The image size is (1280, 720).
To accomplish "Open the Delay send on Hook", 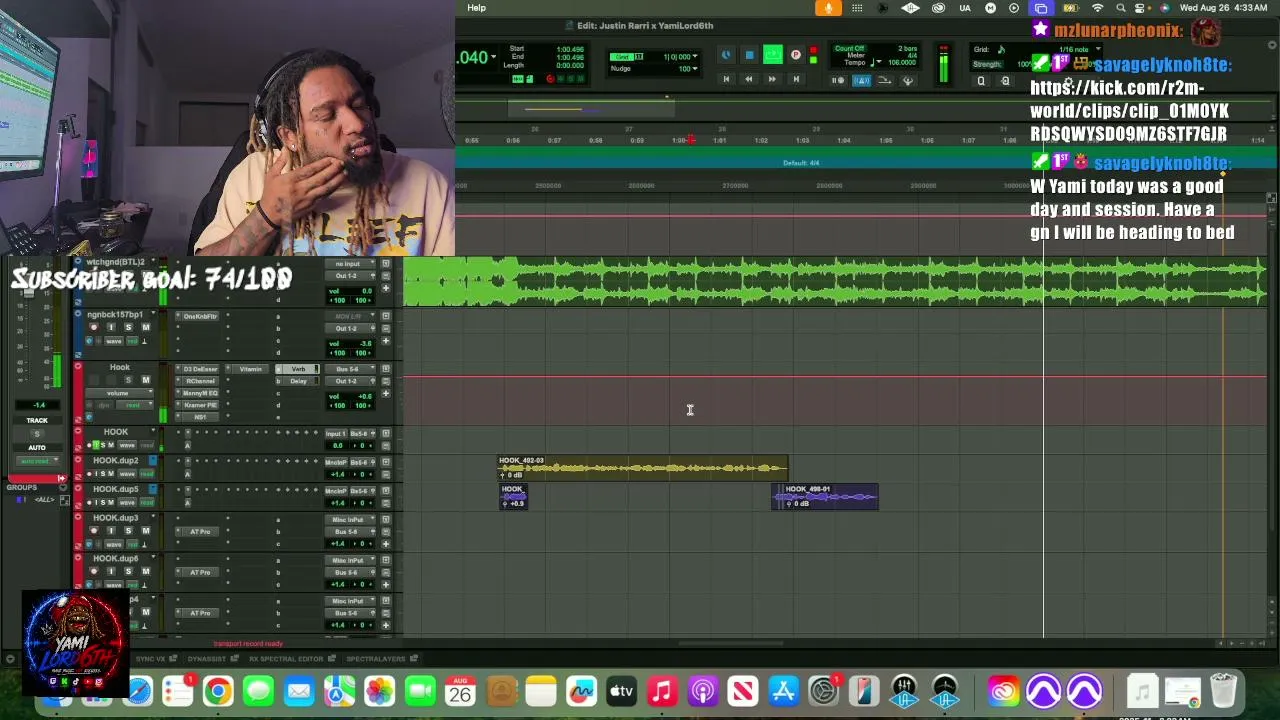I will [298, 381].
